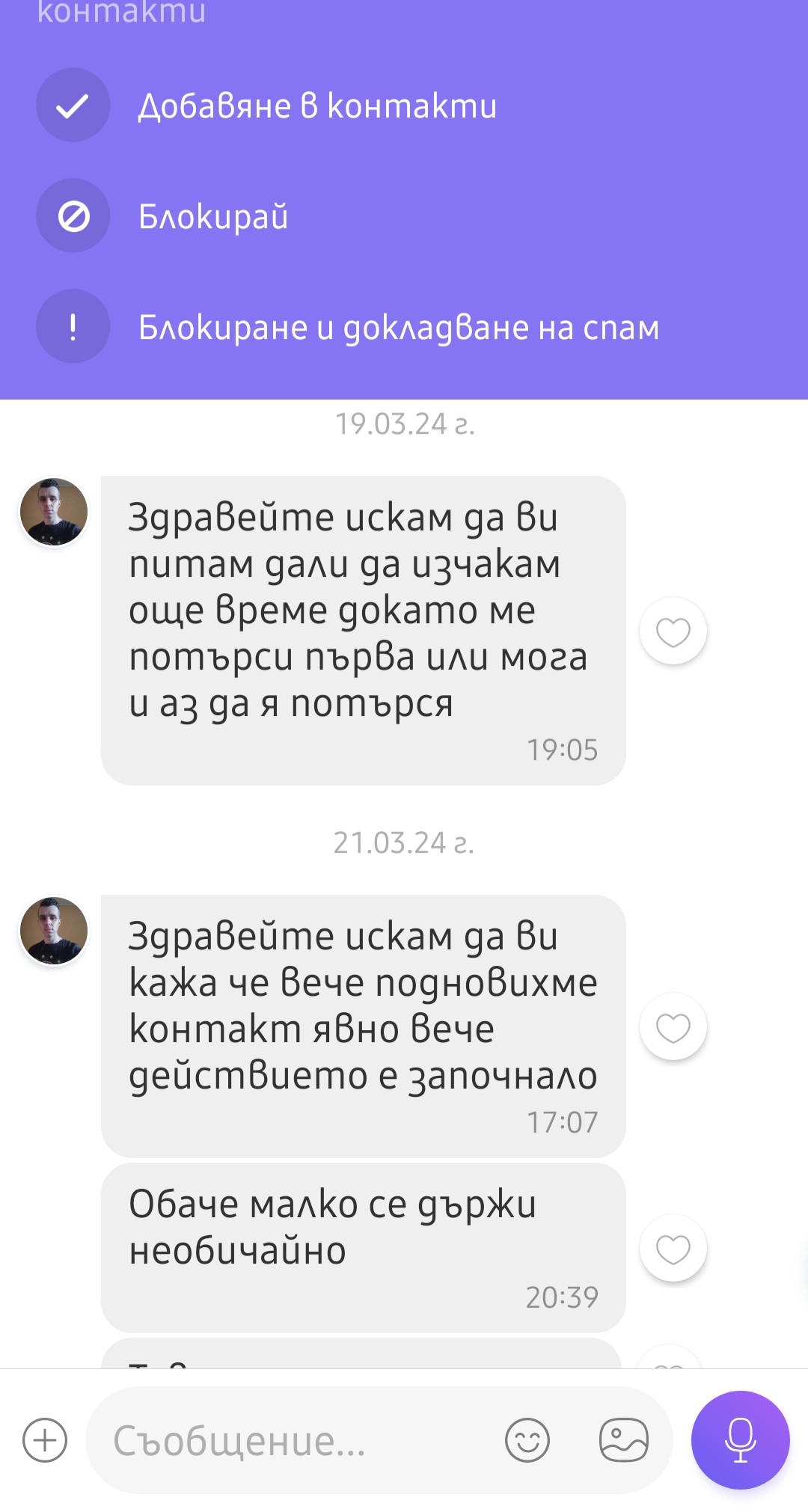Choose Блокиране и докладване на спам
Viewport: 808px width, 1512px height.
[x=399, y=327]
